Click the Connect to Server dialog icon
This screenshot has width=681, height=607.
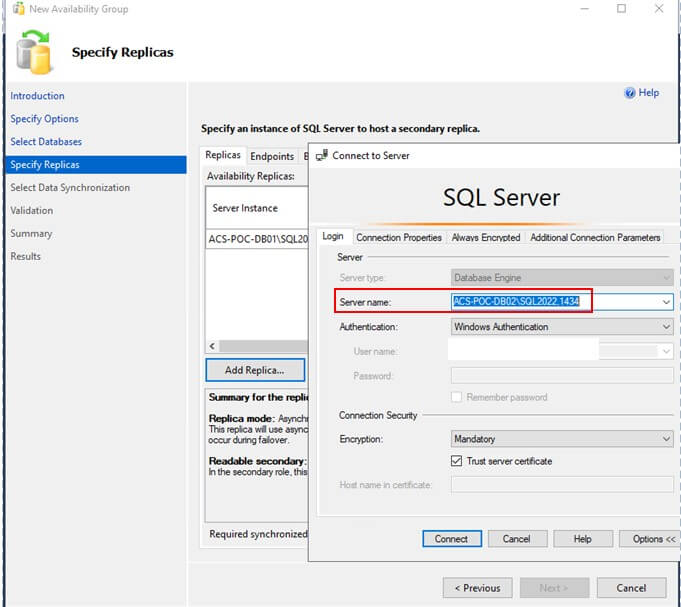[x=322, y=155]
